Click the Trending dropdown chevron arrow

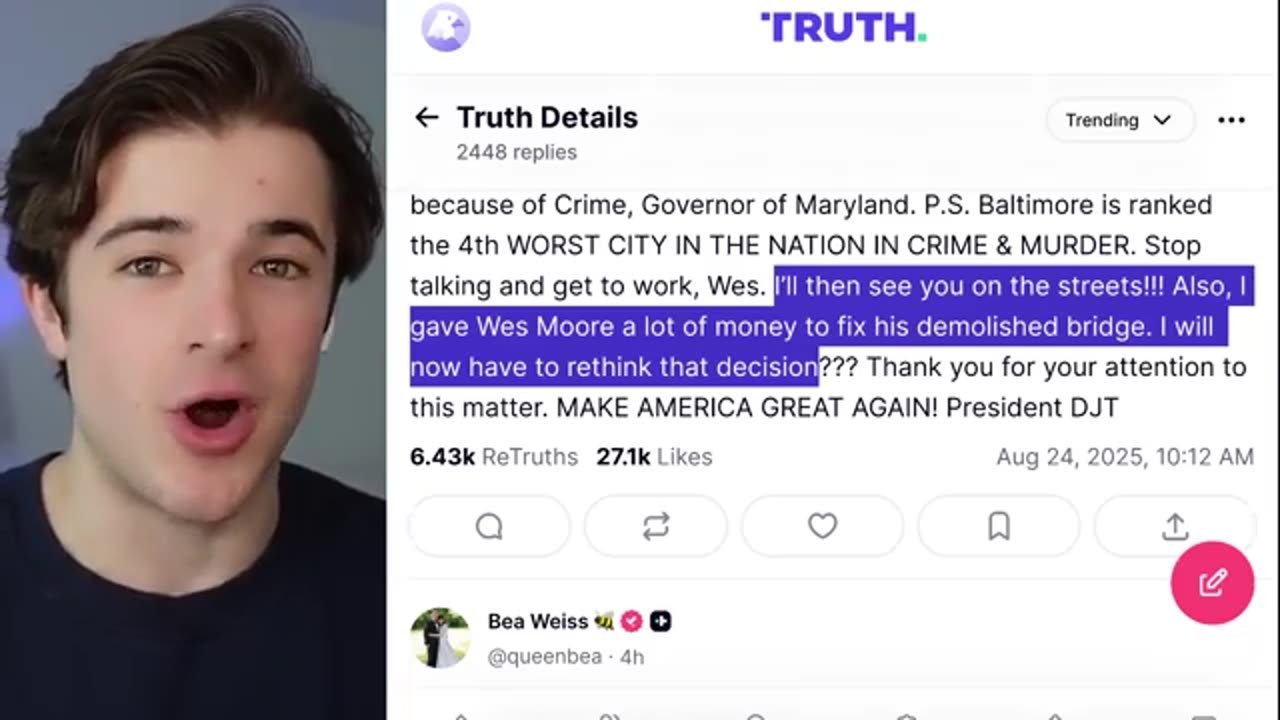[1162, 120]
